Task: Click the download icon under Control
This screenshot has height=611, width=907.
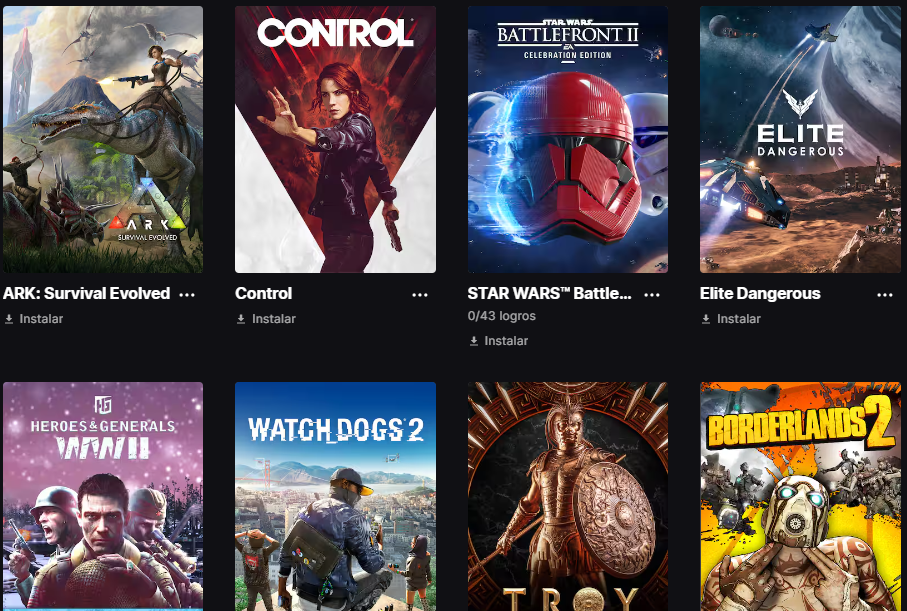Action: click(241, 319)
